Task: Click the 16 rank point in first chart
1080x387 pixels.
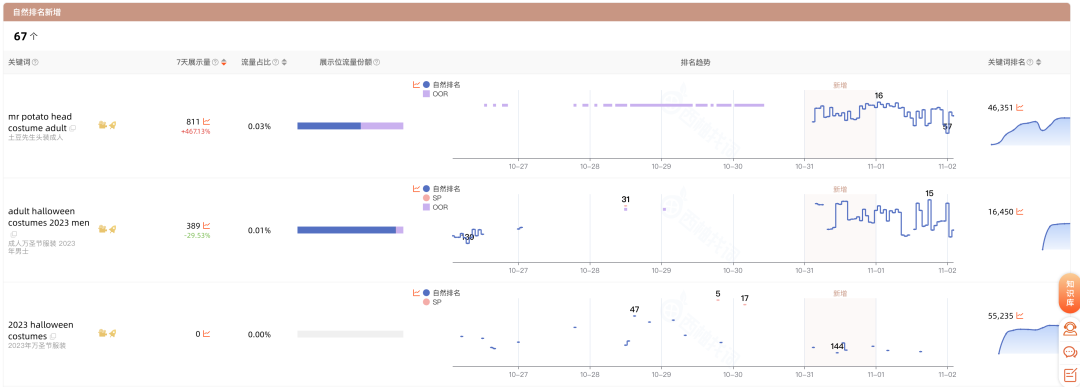Action: pyautogui.click(x=878, y=96)
